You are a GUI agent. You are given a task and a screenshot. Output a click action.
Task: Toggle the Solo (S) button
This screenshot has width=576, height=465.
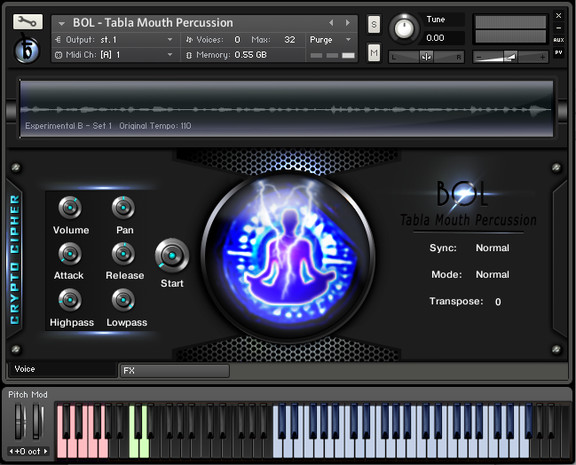(x=374, y=25)
